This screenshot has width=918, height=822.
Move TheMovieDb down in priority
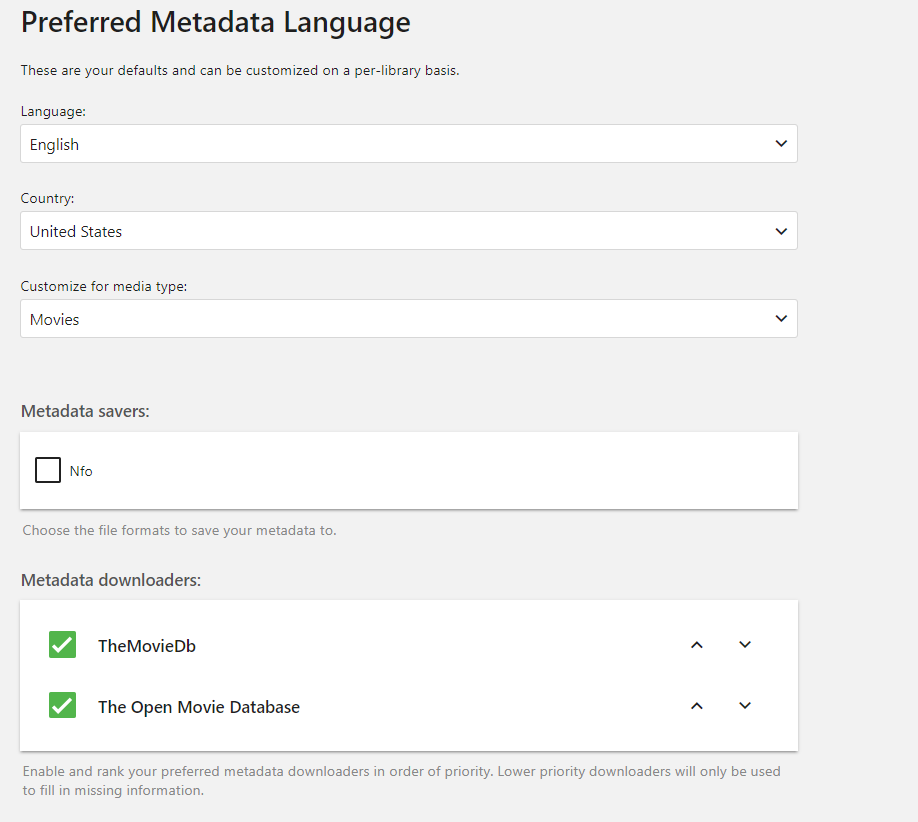click(745, 645)
